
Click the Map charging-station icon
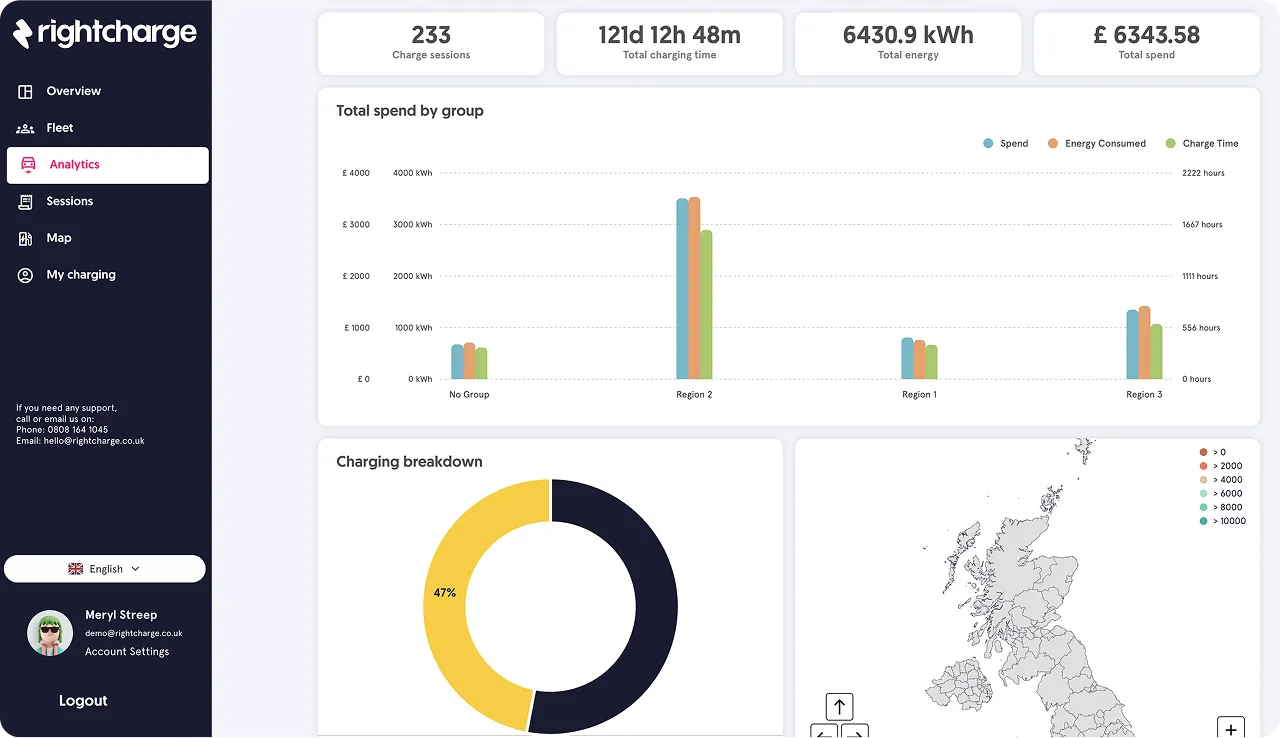23,238
